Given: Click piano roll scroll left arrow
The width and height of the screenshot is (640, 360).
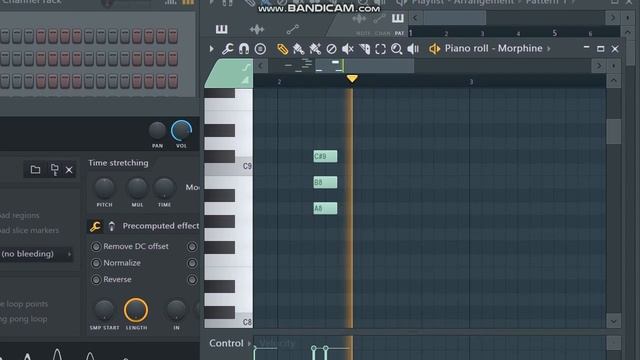Looking at the screenshot, I should (260, 66).
